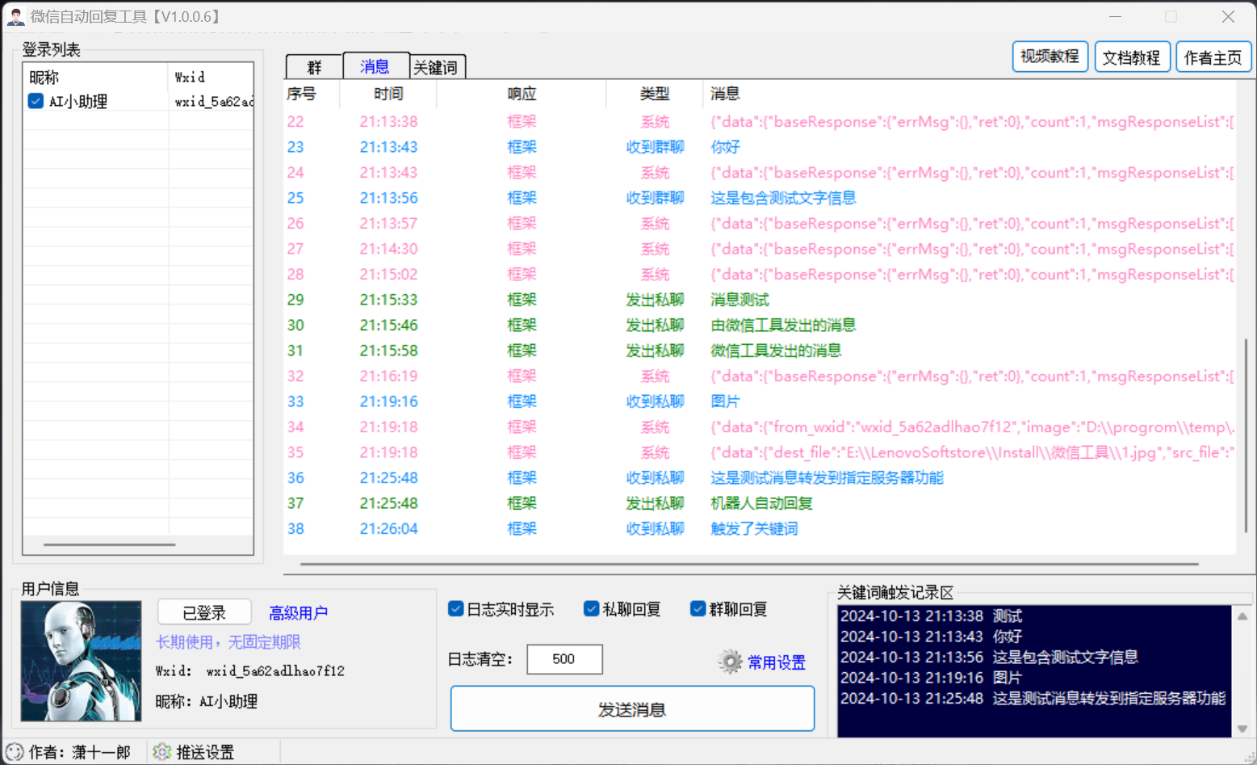Select the 消息 tab
The width and height of the screenshot is (1257, 765).
coord(375,66)
